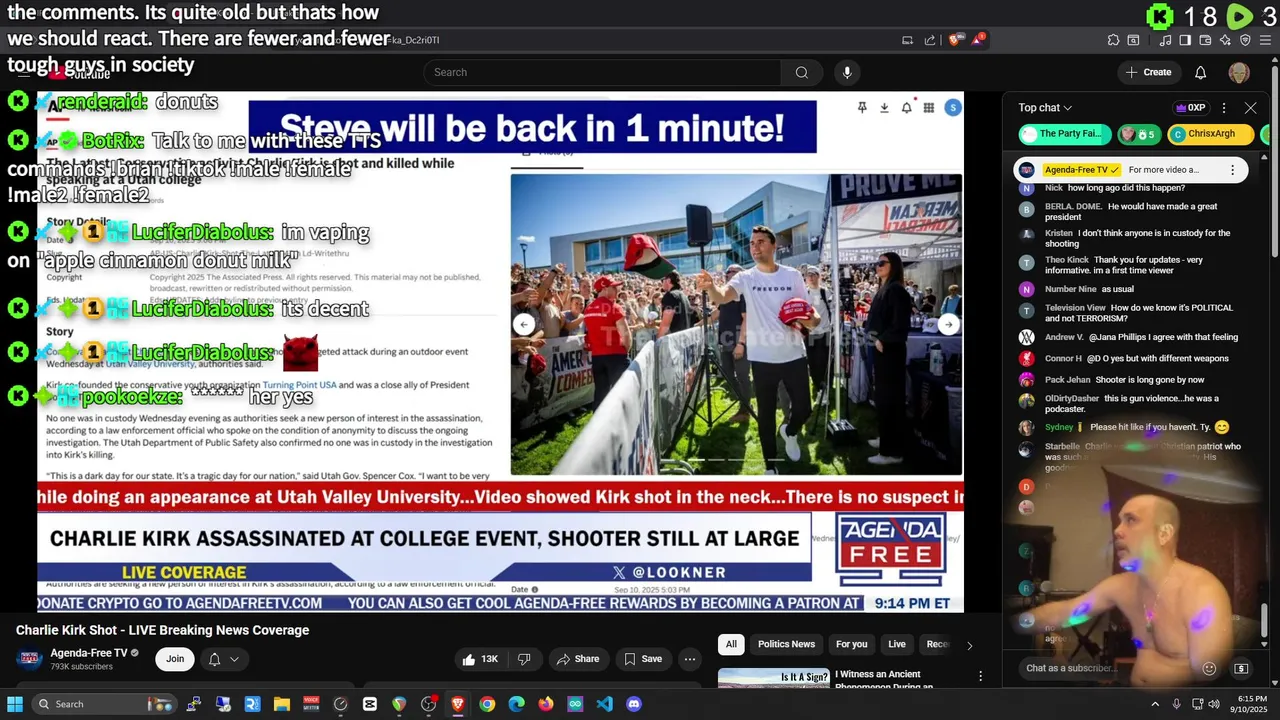Screen dimensions: 1280x720
Task: Click the install app icon in address bar
Action: (907, 40)
